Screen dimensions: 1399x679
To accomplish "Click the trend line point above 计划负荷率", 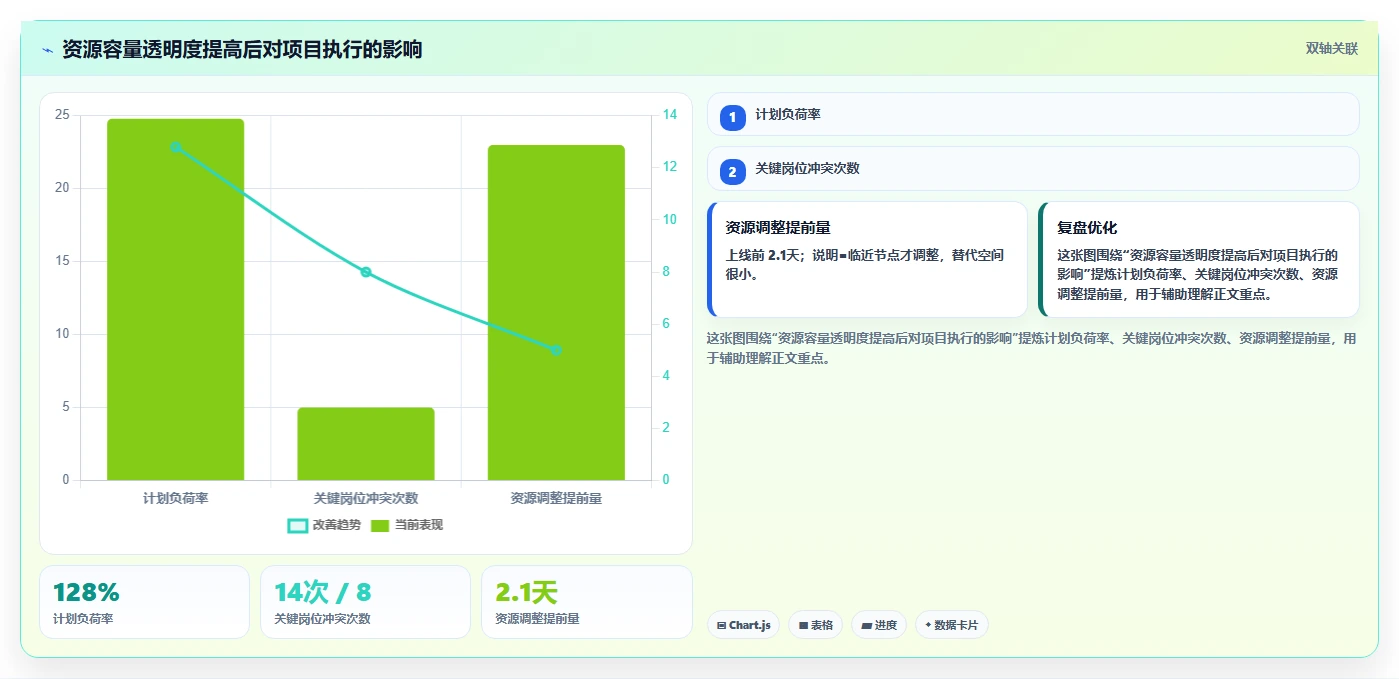I will point(176,147).
